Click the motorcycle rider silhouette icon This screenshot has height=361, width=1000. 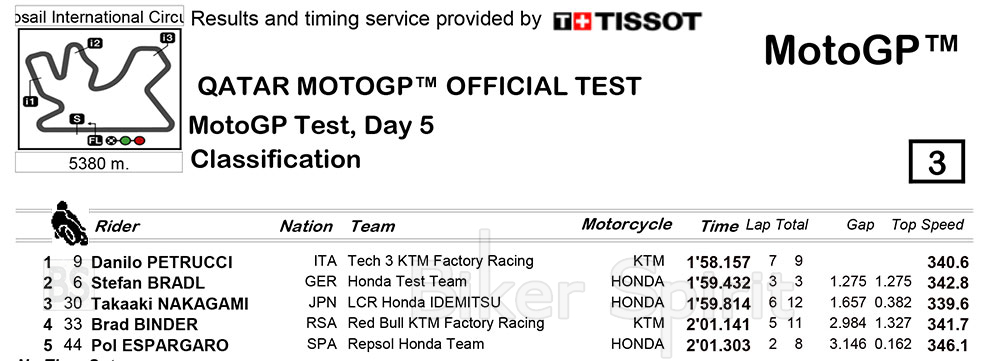point(69,223)
